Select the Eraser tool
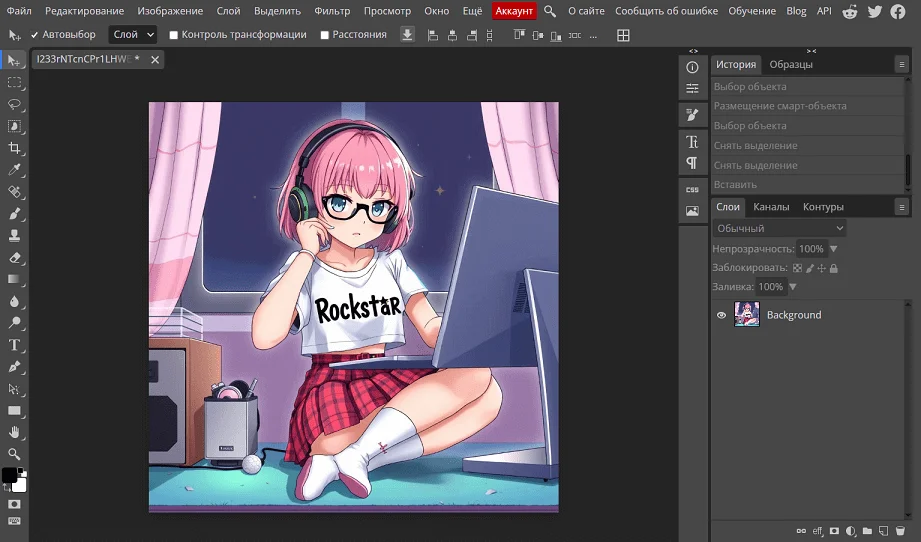921x542 pixels. (14, 258)
